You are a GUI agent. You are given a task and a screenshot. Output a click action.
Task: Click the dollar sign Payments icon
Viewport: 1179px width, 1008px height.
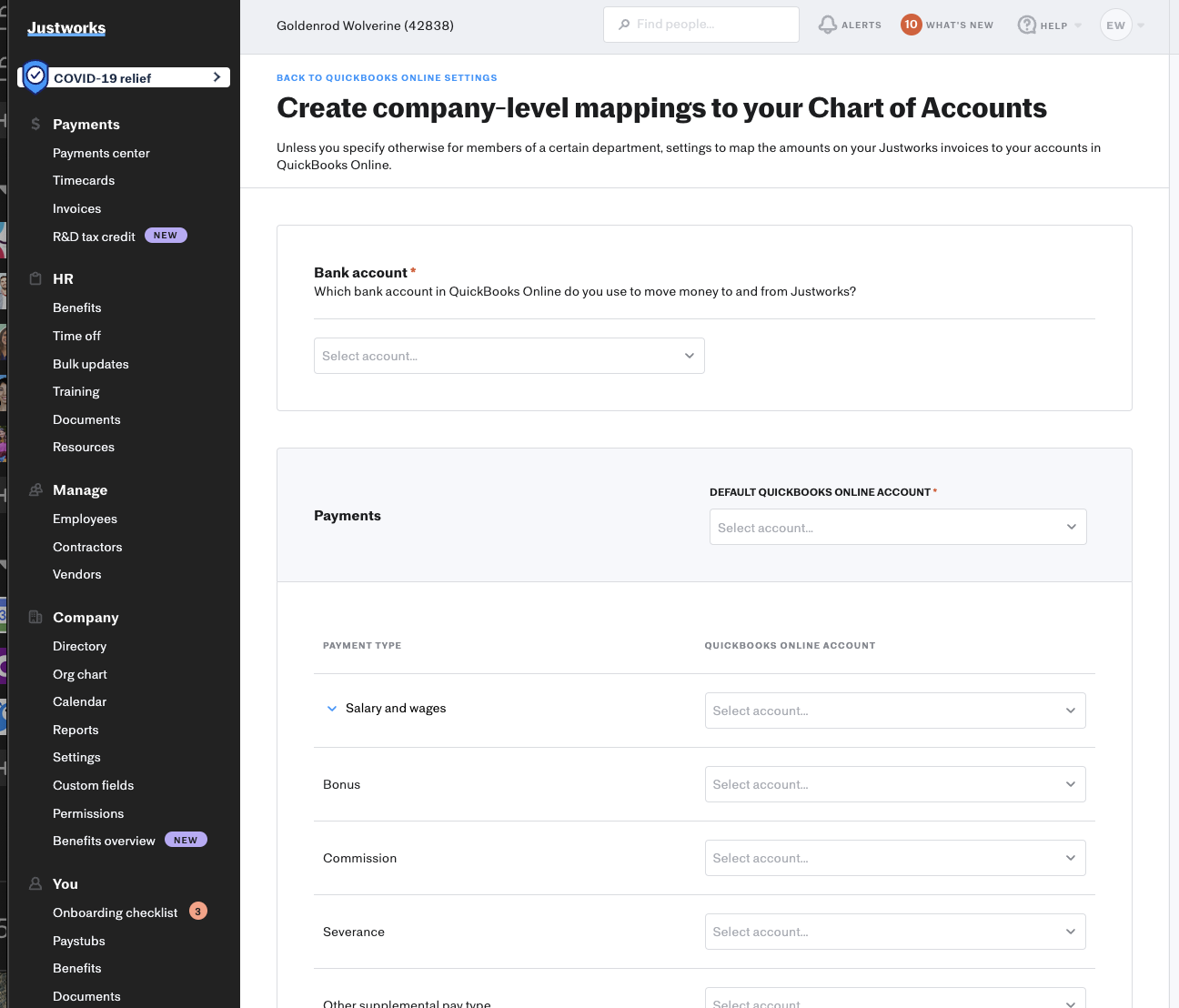click(x=35, y=124)
